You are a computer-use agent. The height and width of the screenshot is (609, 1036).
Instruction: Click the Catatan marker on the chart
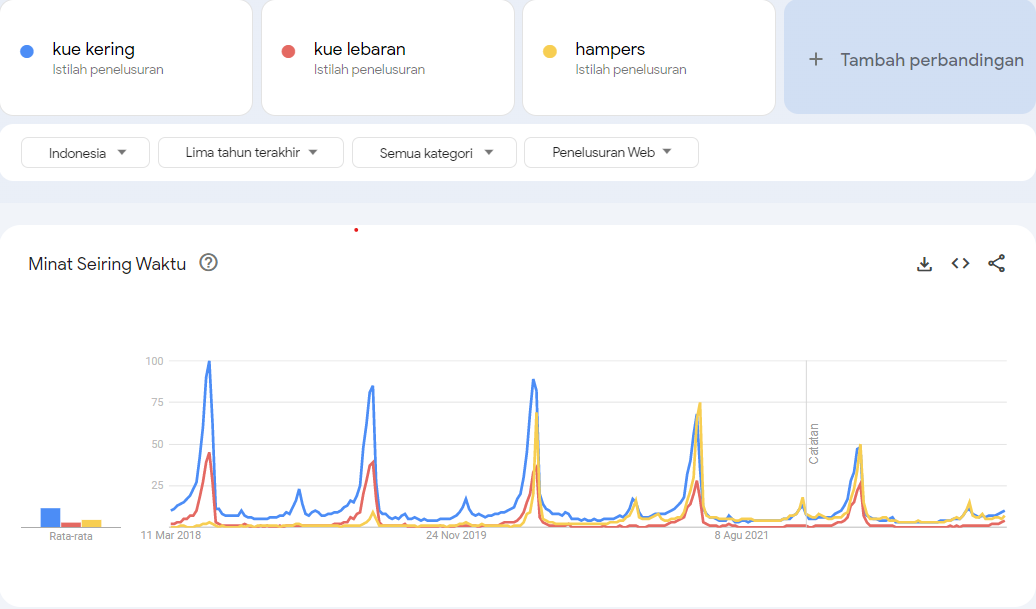(813, 443)
